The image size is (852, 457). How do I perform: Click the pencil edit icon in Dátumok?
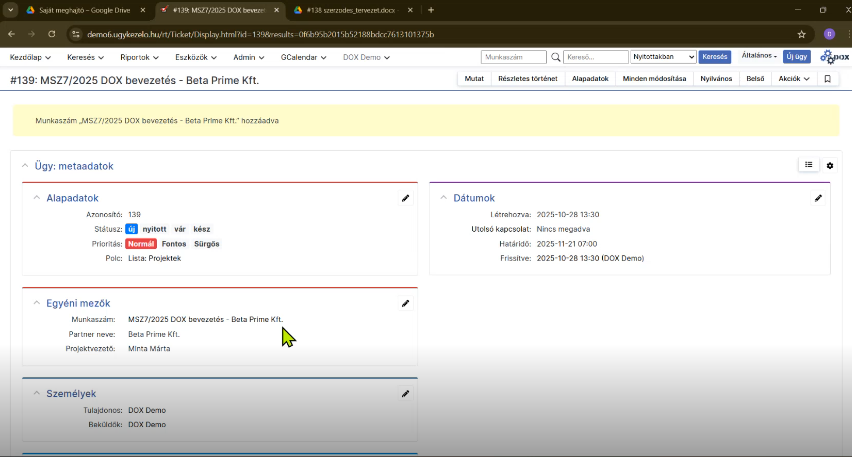coord(818,198)
